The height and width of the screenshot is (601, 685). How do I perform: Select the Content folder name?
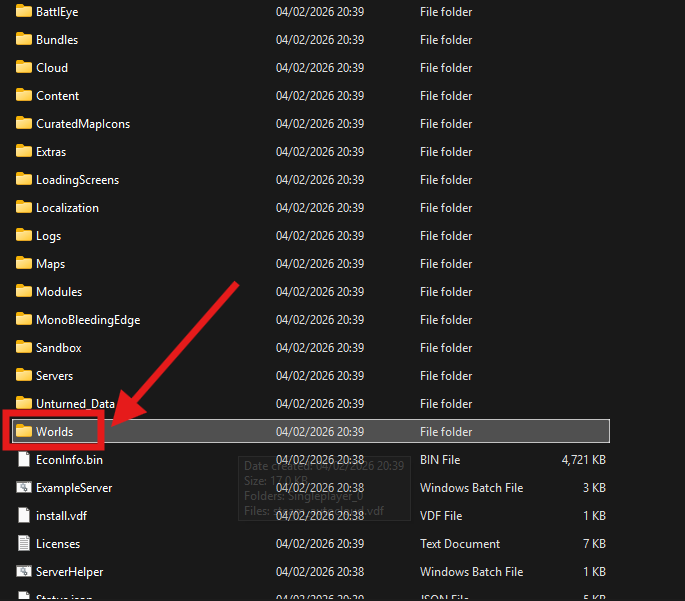57,96
